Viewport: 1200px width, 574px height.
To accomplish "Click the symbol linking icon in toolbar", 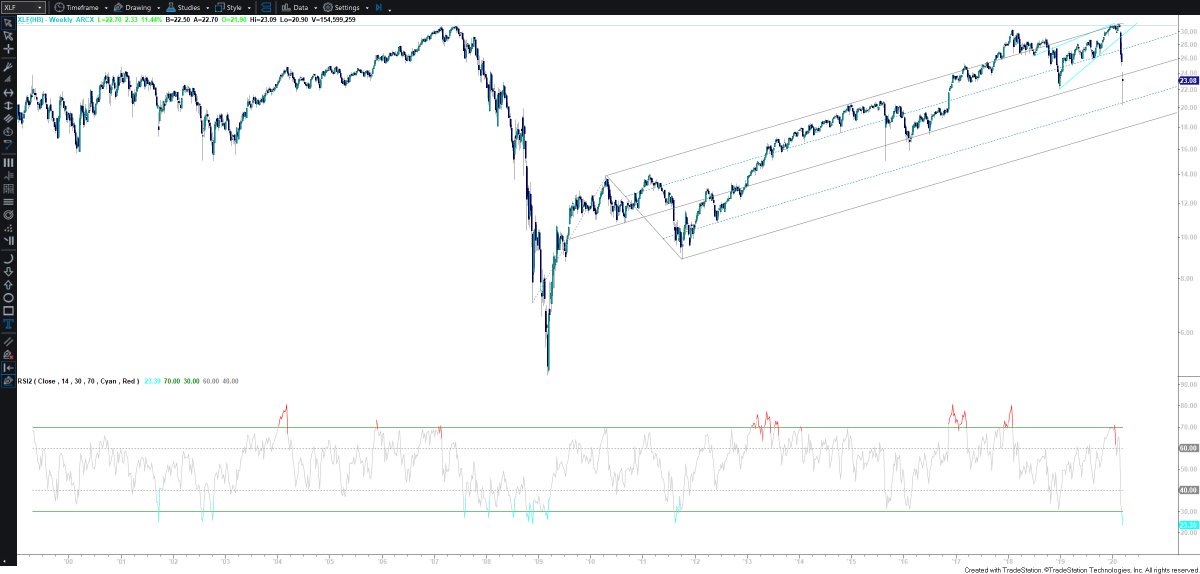I will [x=266, y=7].
